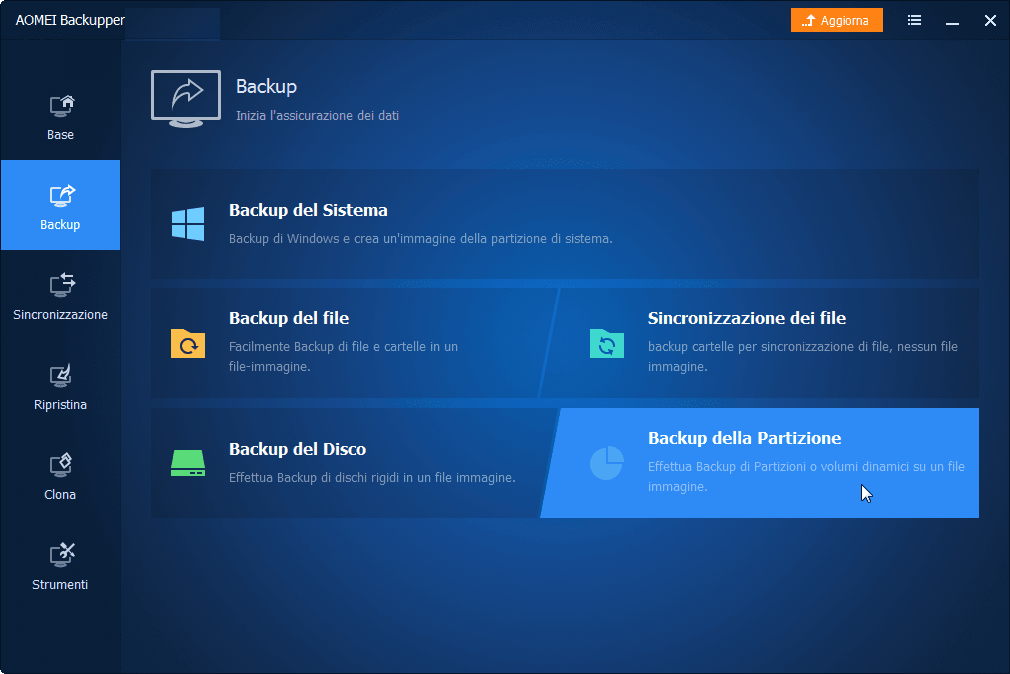Open the hamburger menu in title bar

pos(914,21)
